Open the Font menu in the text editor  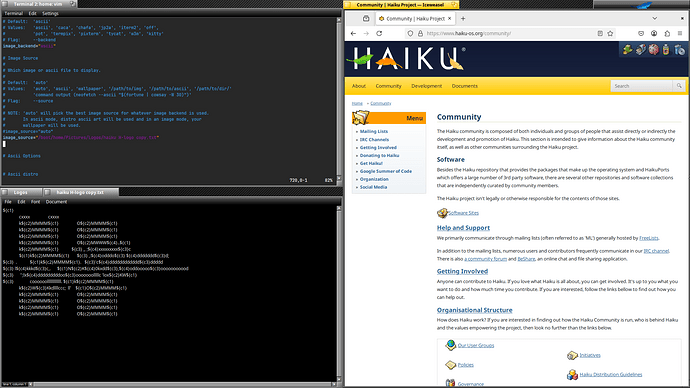36,202
